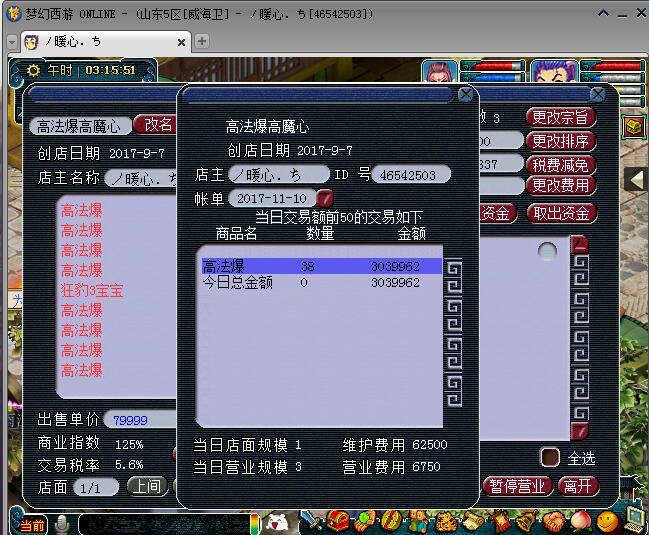Open the orange smiley face icon
Image resolution: width=649 pixels, height=535 pixels.
click(607, 521)
